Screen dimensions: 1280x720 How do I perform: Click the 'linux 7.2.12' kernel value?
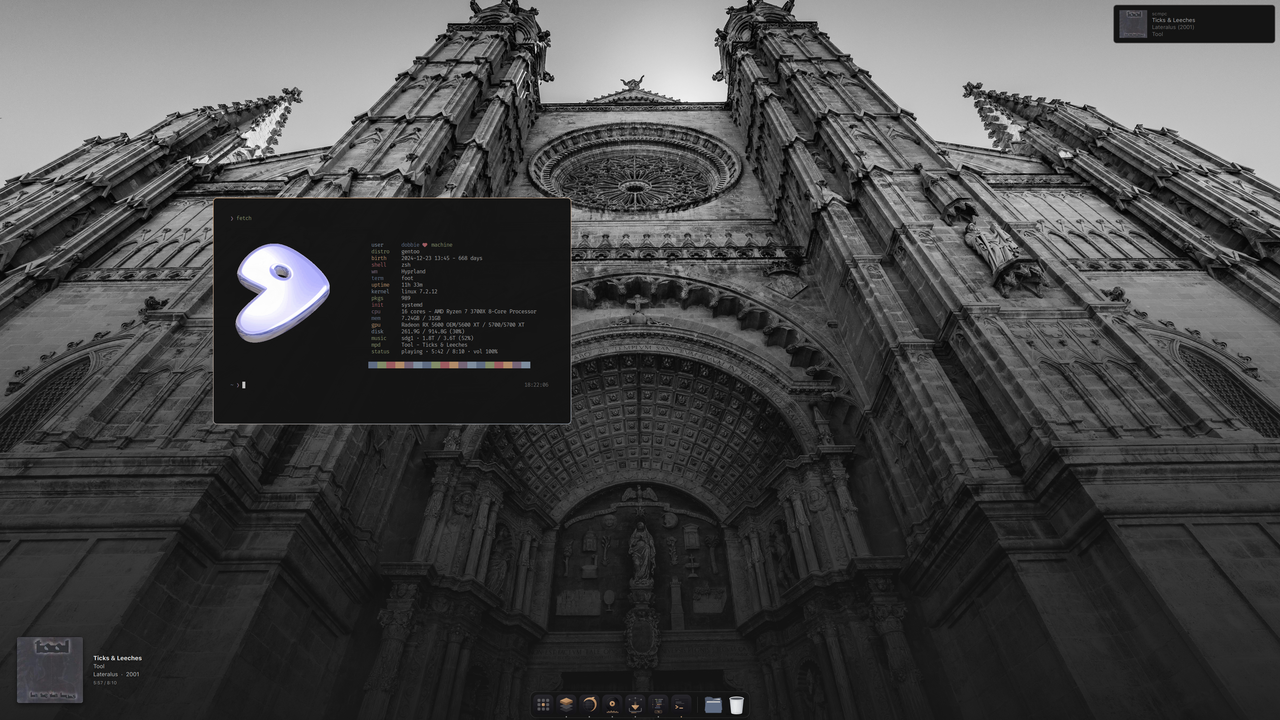click(x=419, y=291)
